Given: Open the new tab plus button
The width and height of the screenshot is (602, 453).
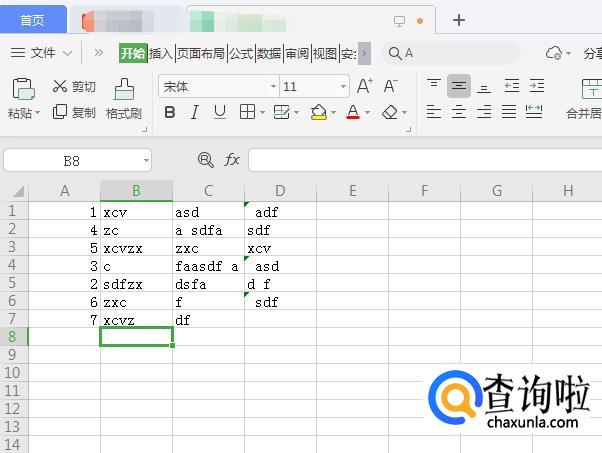Looking at the screenshot, I should [x=459, y=20].
